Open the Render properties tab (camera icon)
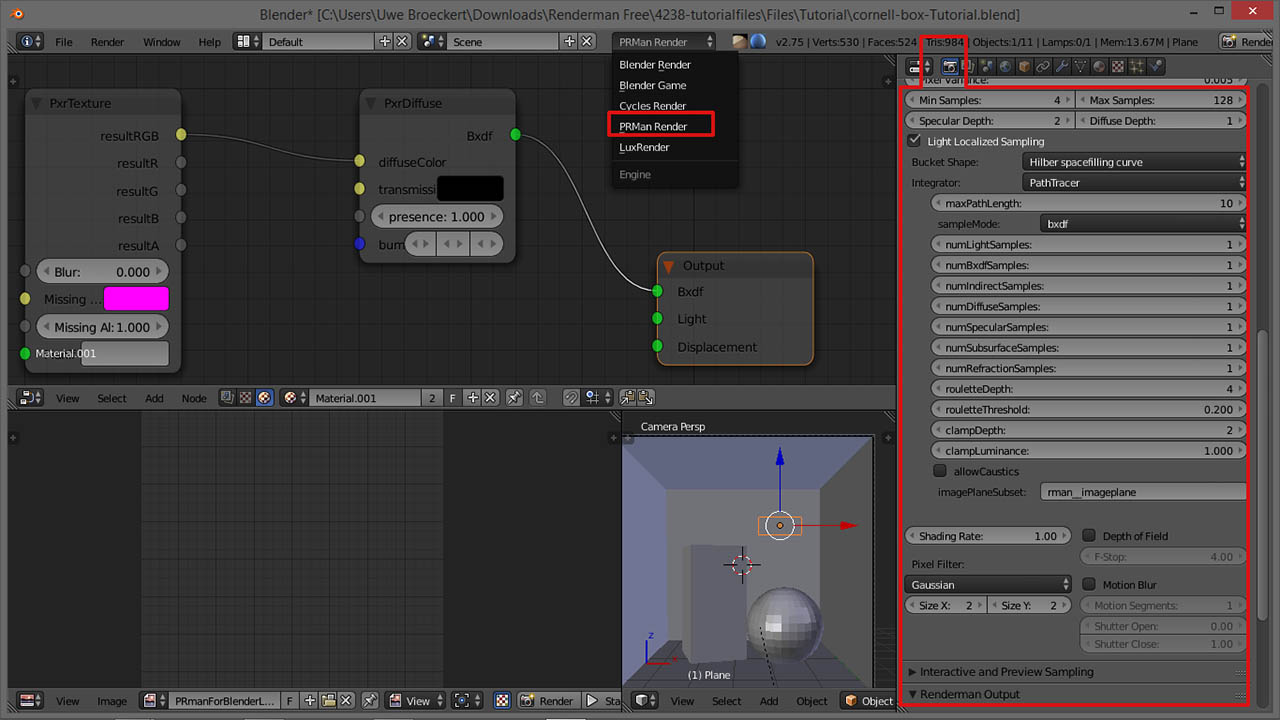Image resolution: width=1280 pixels, height=720 pixels. [x=950, y=66]
